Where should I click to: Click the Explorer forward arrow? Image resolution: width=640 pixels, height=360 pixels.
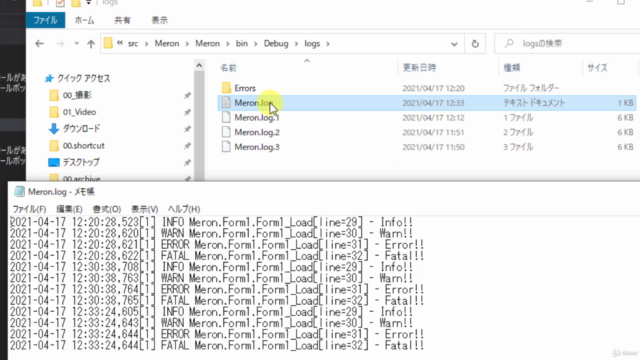tap(60, 44)
